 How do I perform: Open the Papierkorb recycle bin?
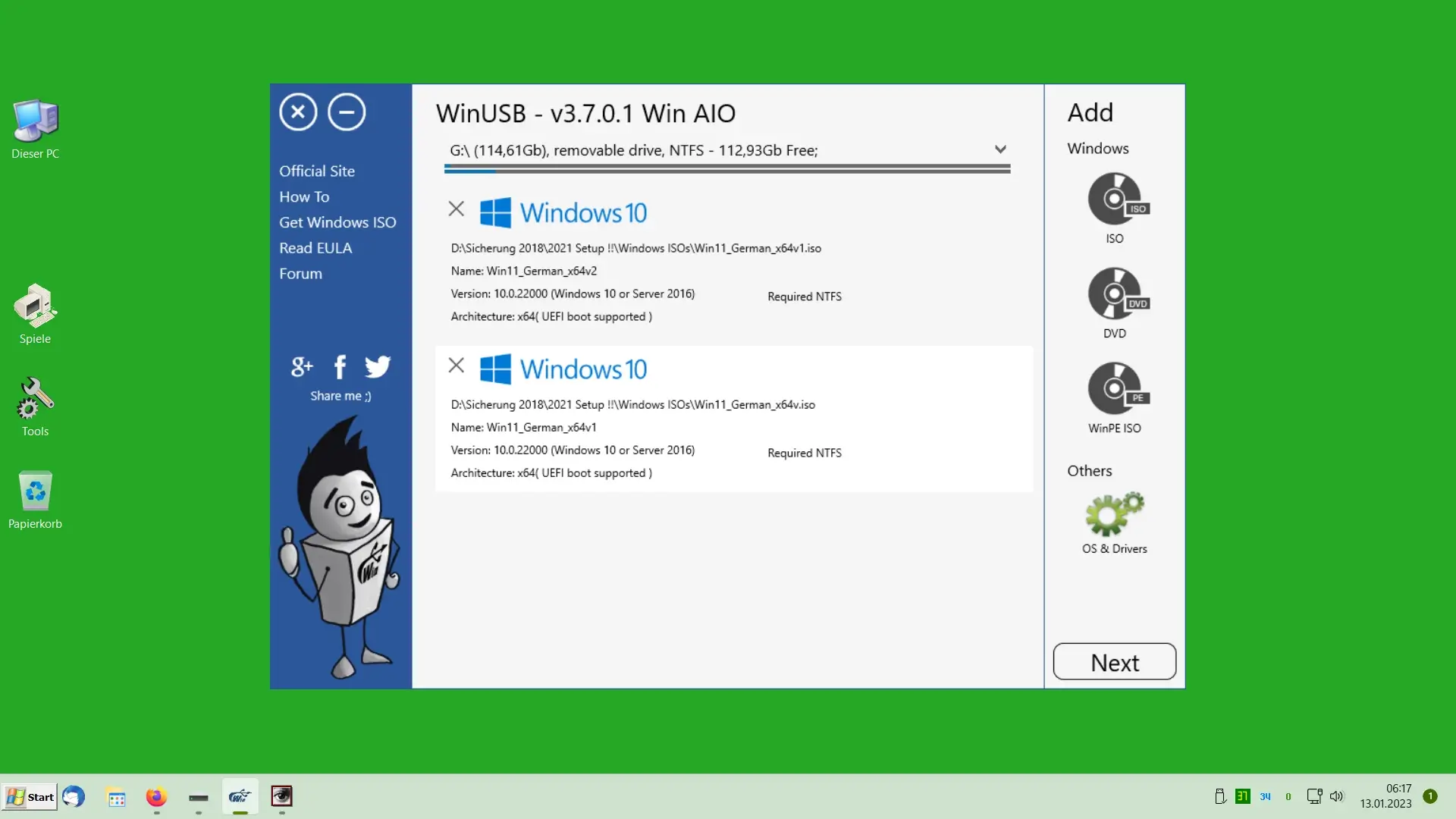[35, 500]
